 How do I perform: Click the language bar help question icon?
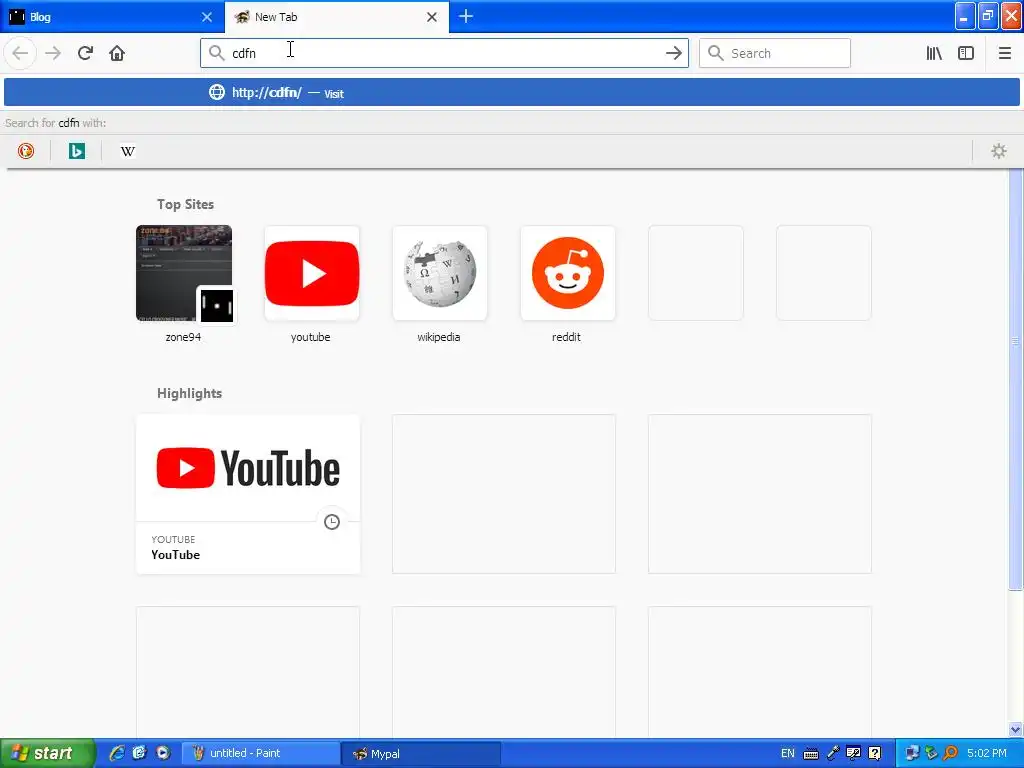click(875, 754)
